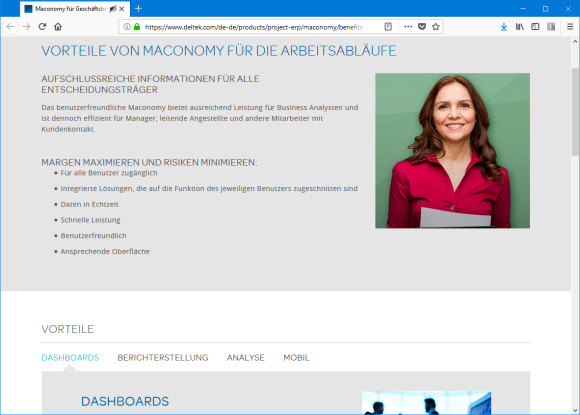This screenshot has width=580, height=415.
Task: Click bullet 'Benutzerfreundlich'
Action: [x=93, y=236]
